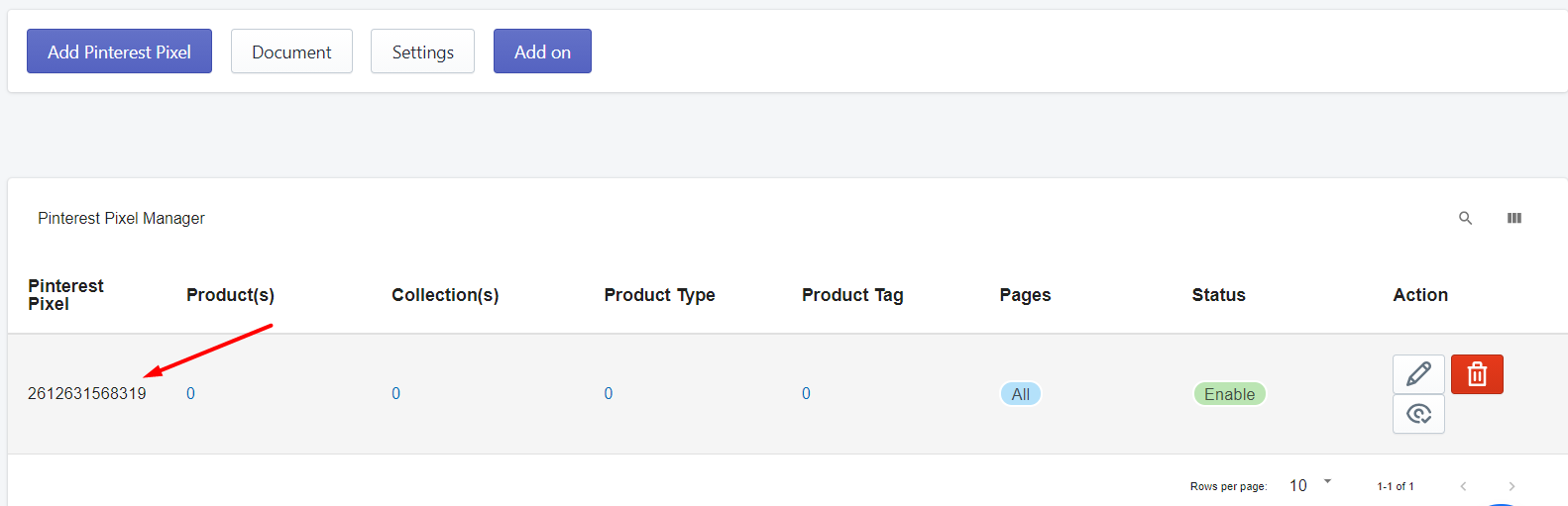Click the Add Pinterest Pixel button
The width and height of the screenshot is (1568, 506).
pyautogui.click(x=119, y=51)
